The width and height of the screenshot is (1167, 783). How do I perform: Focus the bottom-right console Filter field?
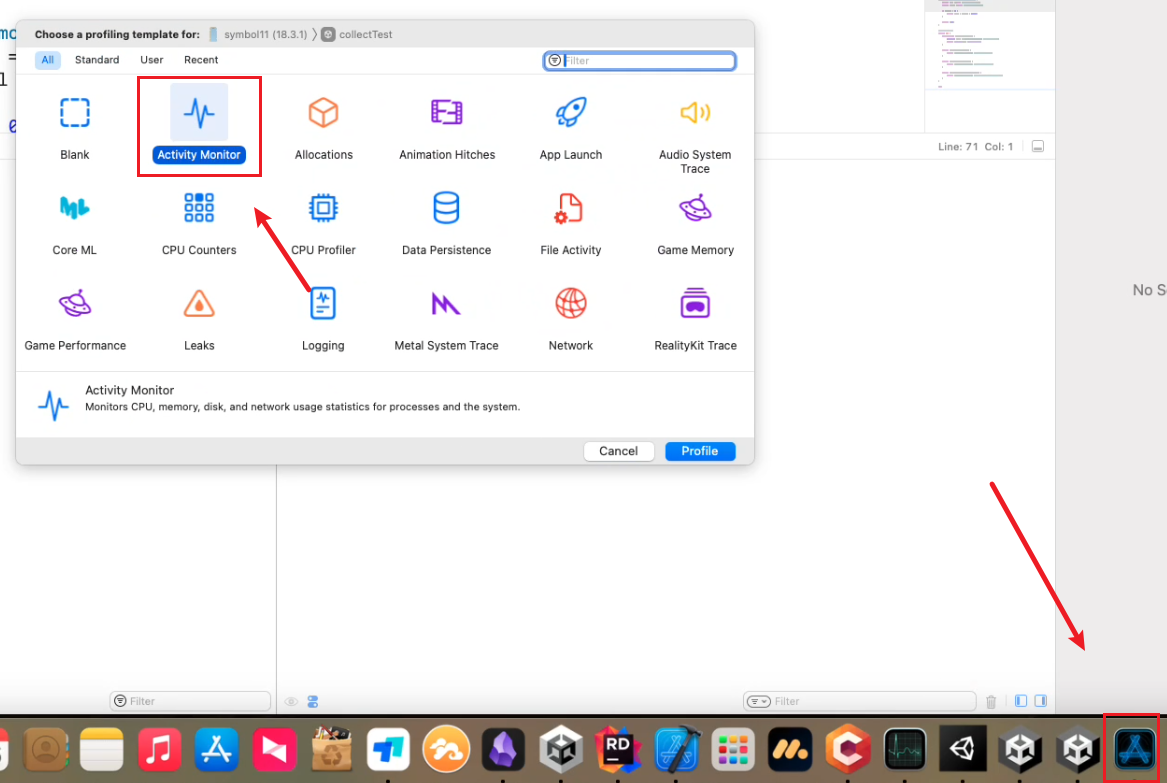860,701
